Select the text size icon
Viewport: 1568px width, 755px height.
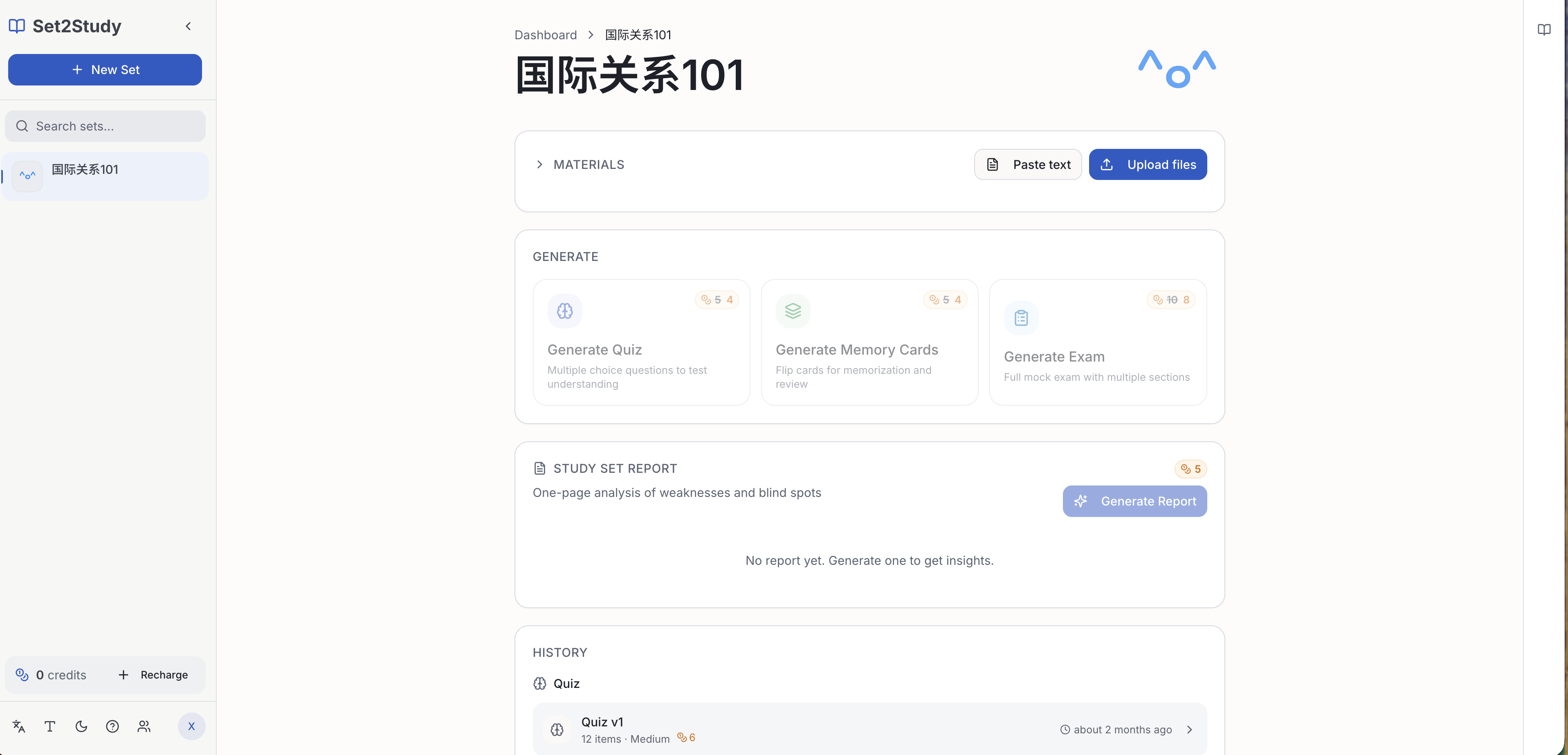point(49,726)
